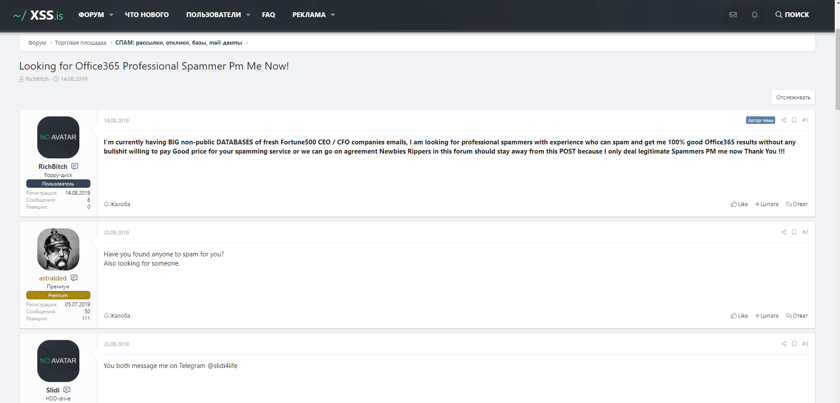This screenshot has height=403, width=840.
Task: Click the ПОИСК search button
Action: 792,15
